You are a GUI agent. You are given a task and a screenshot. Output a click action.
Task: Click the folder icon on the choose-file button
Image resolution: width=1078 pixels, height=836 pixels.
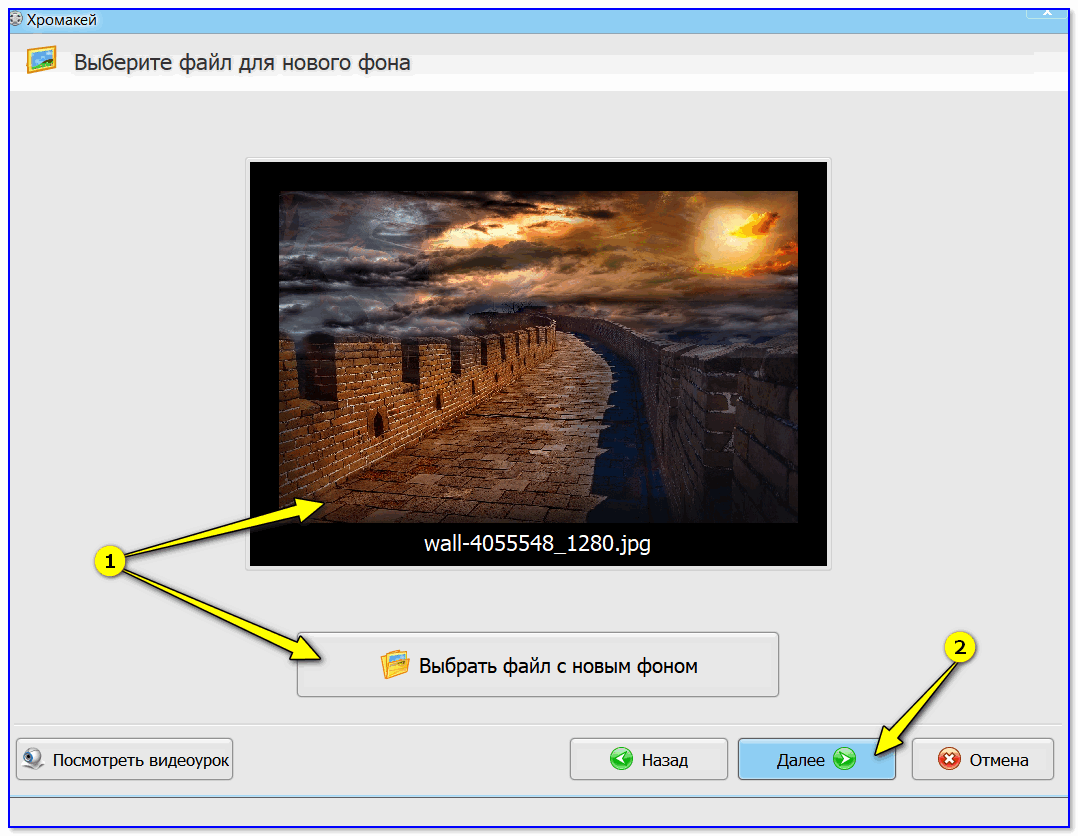[396, 665]
